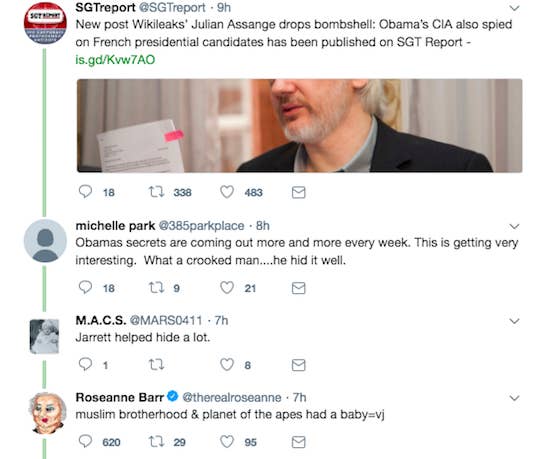
Task: Like michelle park's tweet
Action: click(227, 288)
